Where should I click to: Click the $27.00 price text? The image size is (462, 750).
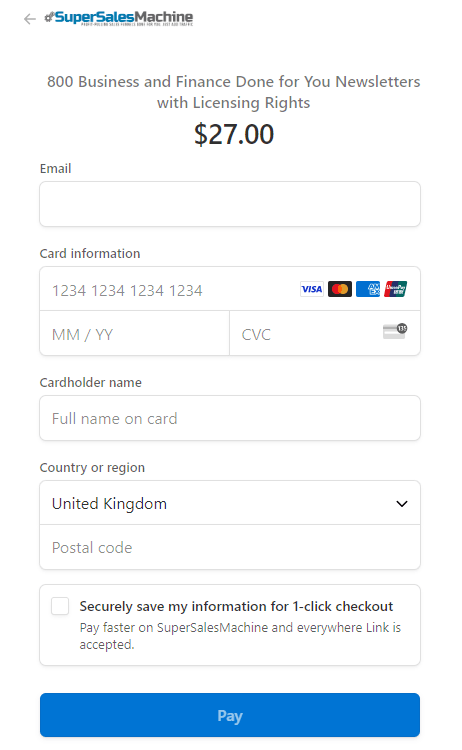(234, 134)
